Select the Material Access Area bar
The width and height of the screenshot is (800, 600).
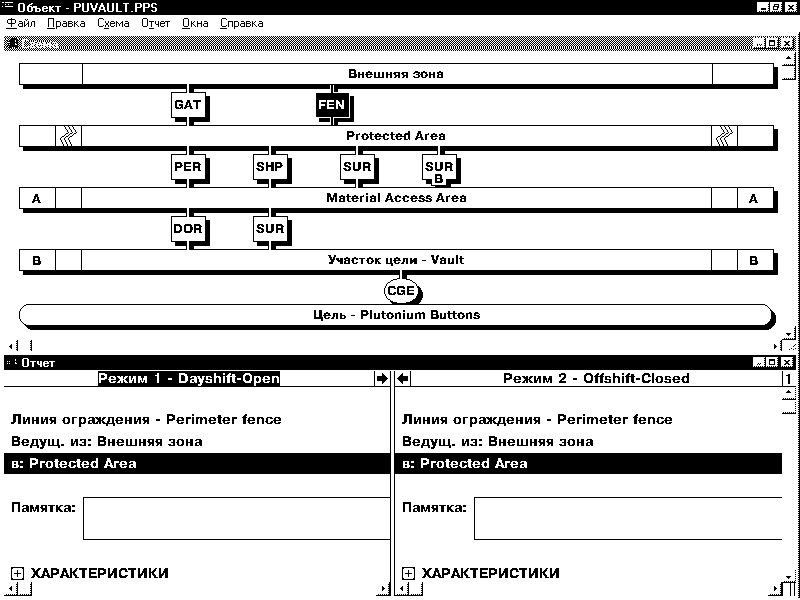tap(396, 198)
